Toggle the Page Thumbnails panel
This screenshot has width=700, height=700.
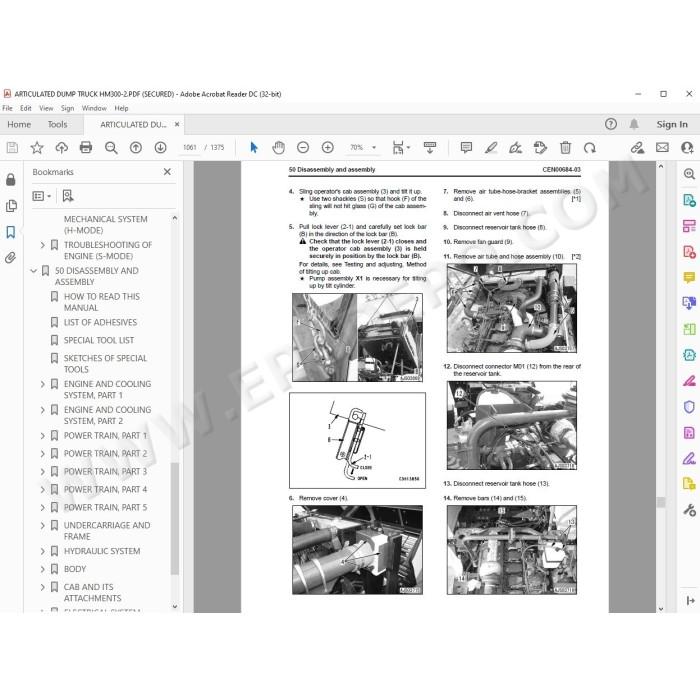tap(11, 206)
